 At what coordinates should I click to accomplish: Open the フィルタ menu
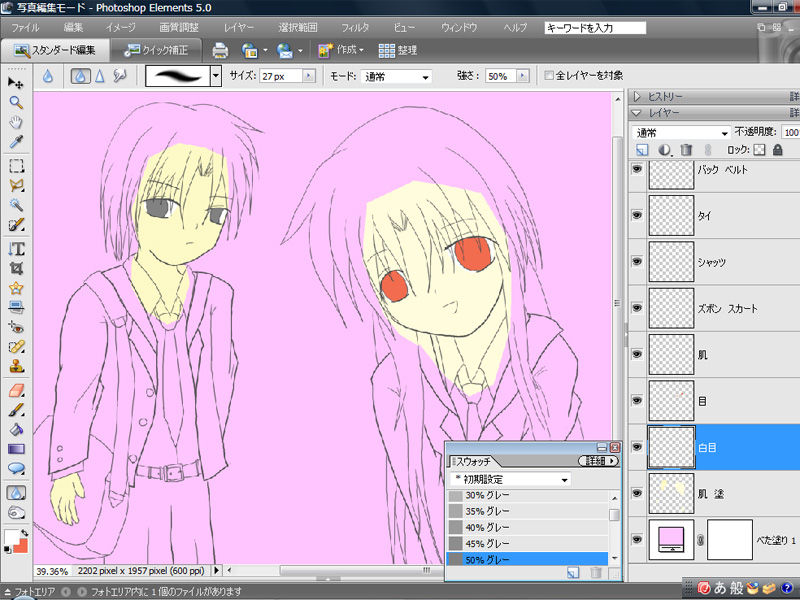pyautogui.click(x=354, y=28)
